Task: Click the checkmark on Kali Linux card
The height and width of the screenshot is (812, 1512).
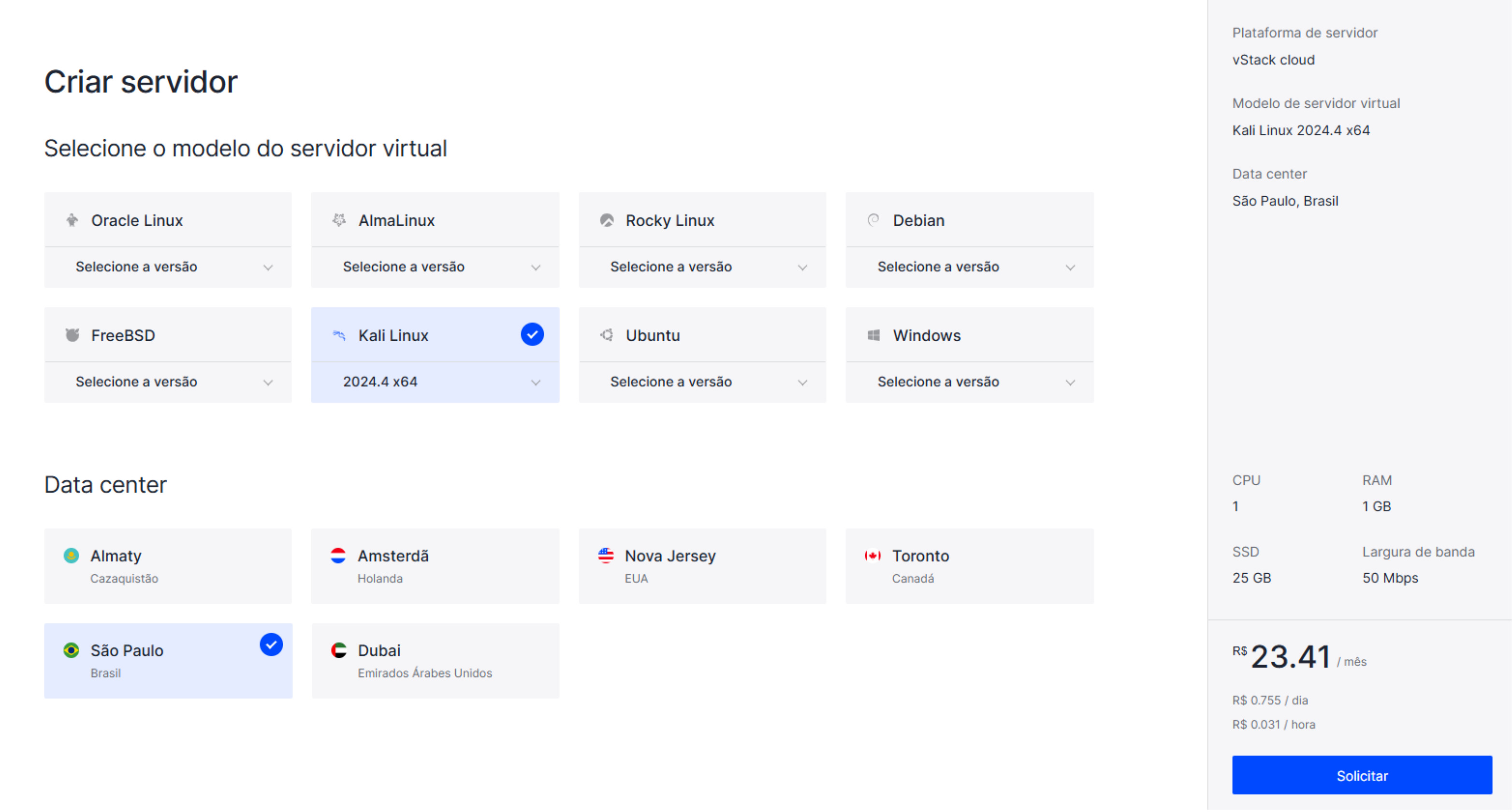Action: pos(532,334)
